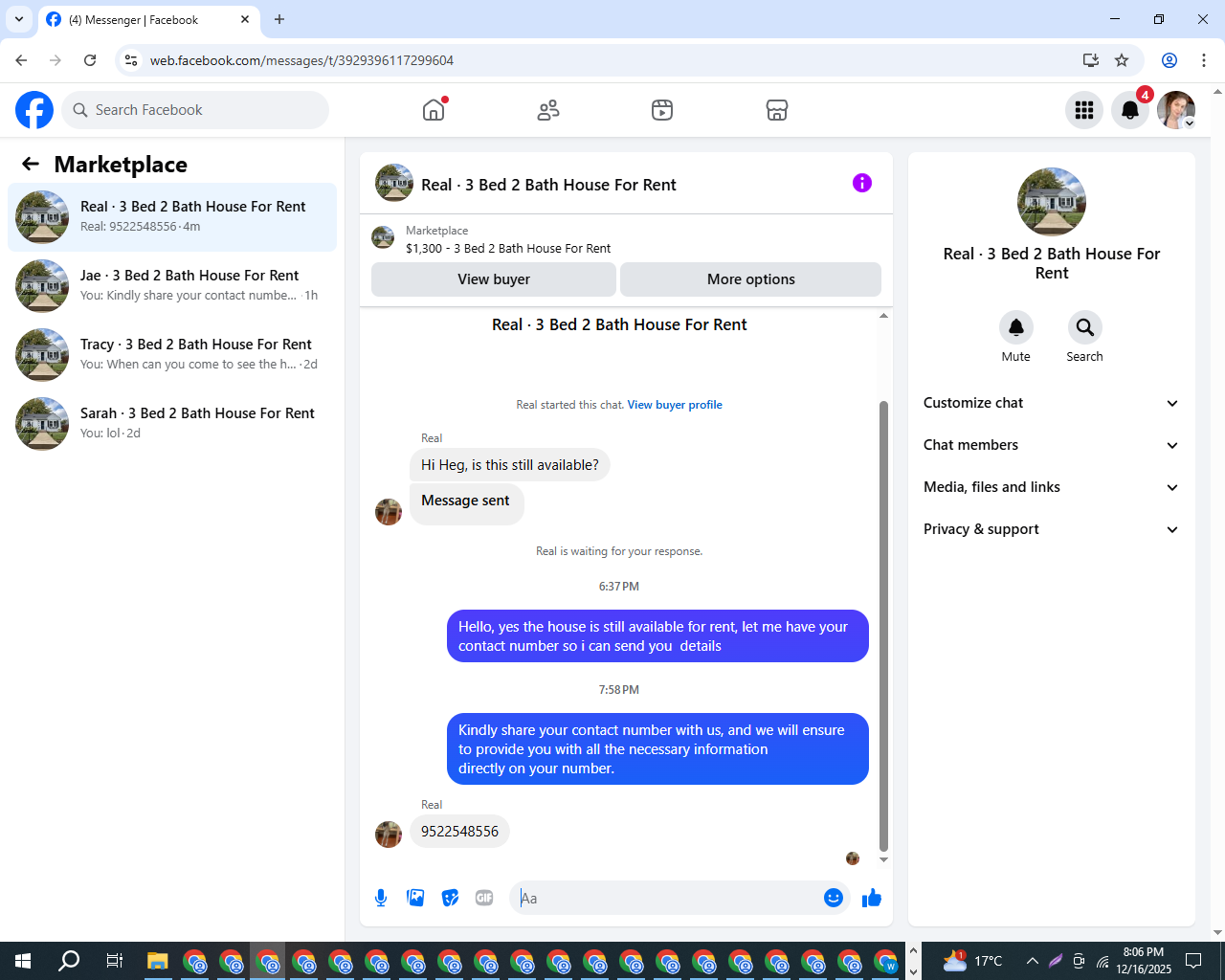
Task: Open the tab search dropdown arrow
Action: (x=19, y=19)
